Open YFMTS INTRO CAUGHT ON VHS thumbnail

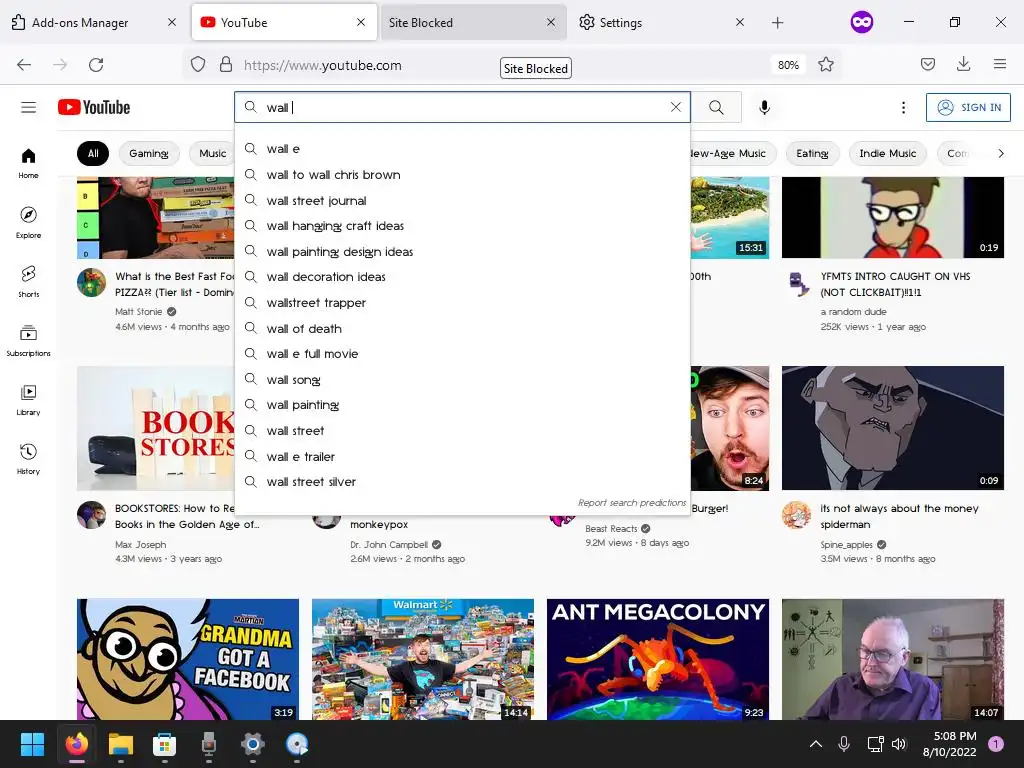coord(893,217)
